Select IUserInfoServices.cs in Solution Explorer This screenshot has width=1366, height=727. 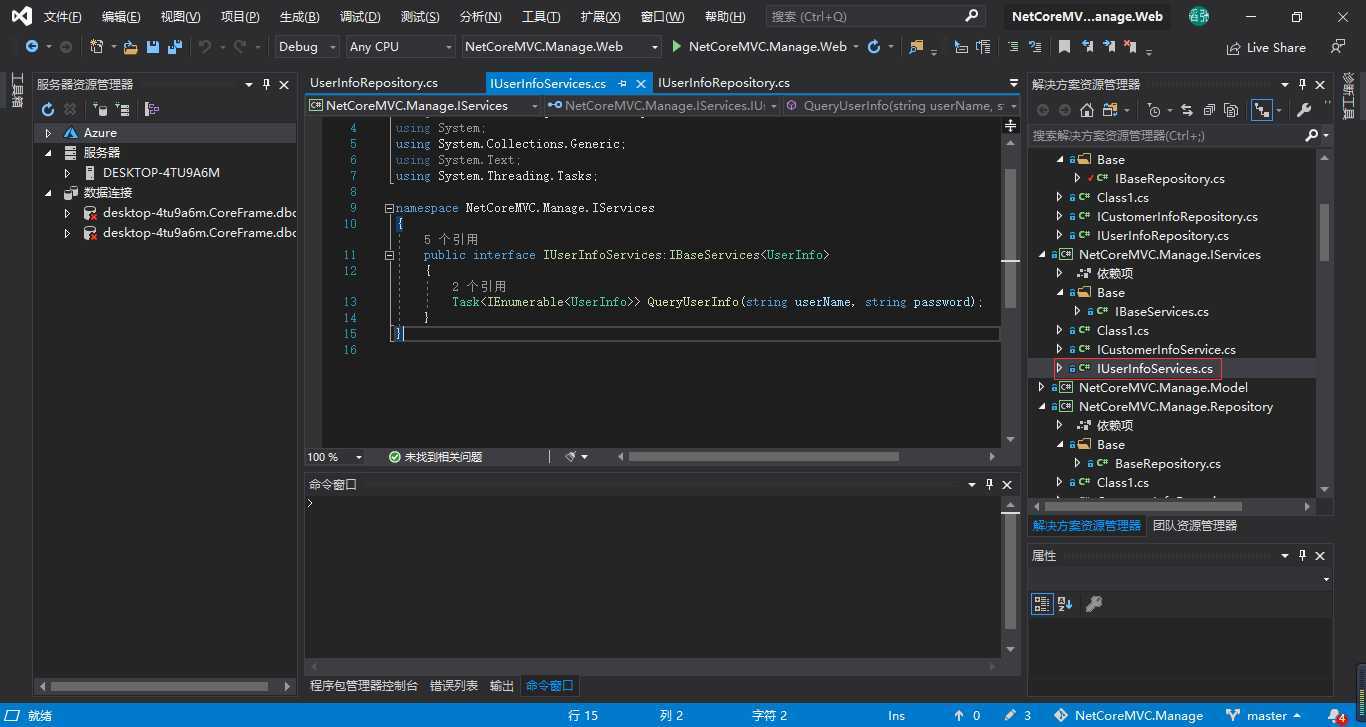[1154, 369]
